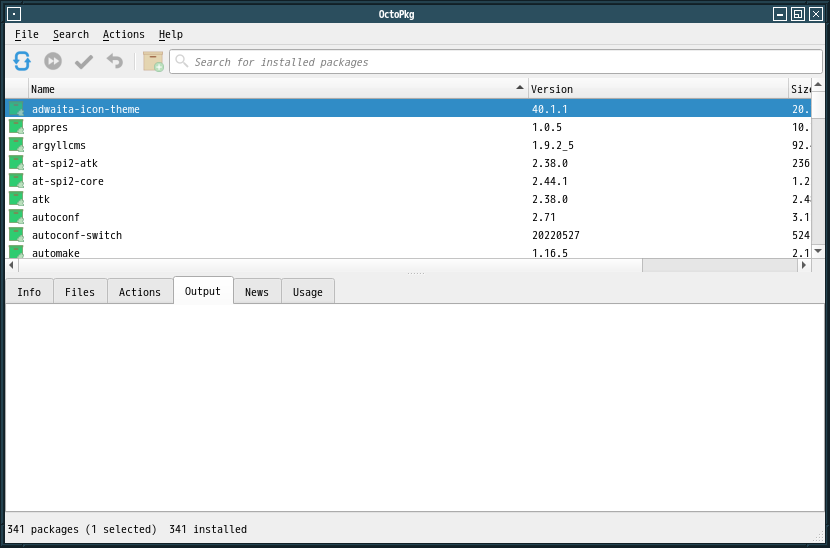
Task: Click the horizontal scrollbar right arrow
Action: point(804,265)
